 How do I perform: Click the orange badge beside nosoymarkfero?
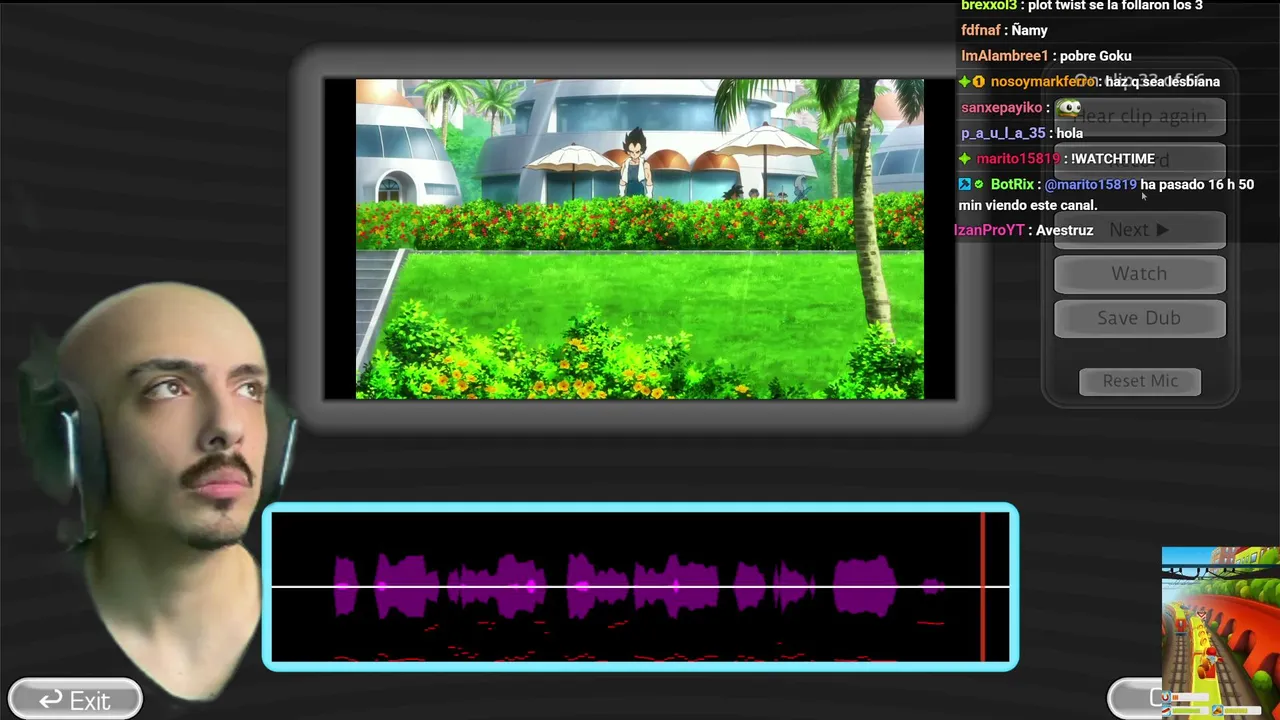[979, 82]
